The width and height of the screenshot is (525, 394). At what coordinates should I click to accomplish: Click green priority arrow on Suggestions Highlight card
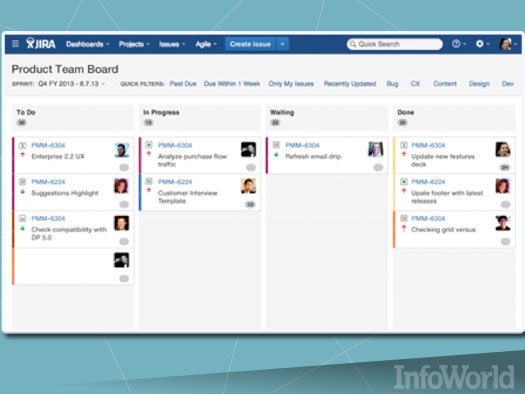point(22,192)
